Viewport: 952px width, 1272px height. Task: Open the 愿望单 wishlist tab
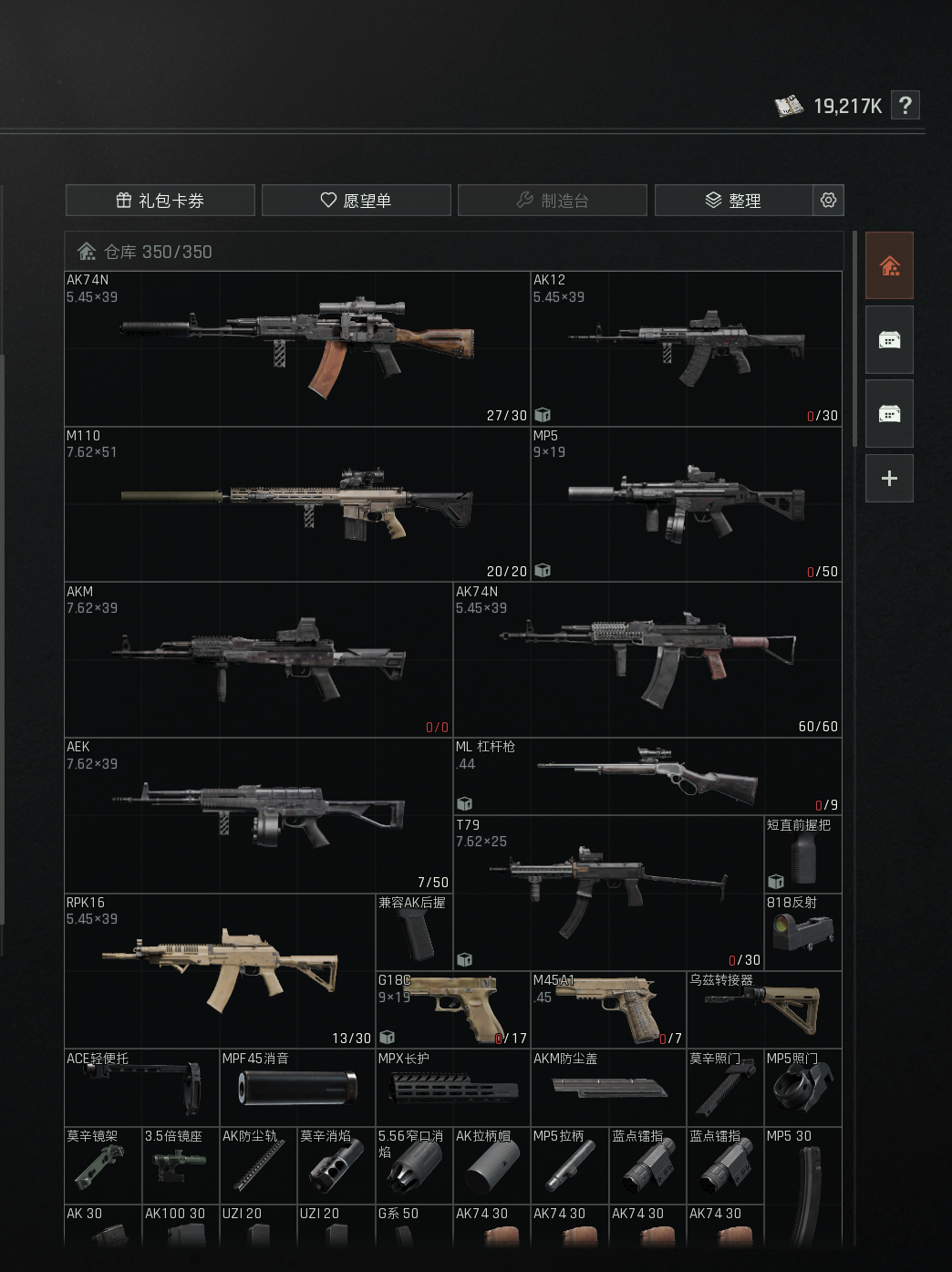click(x=357, y=200)
